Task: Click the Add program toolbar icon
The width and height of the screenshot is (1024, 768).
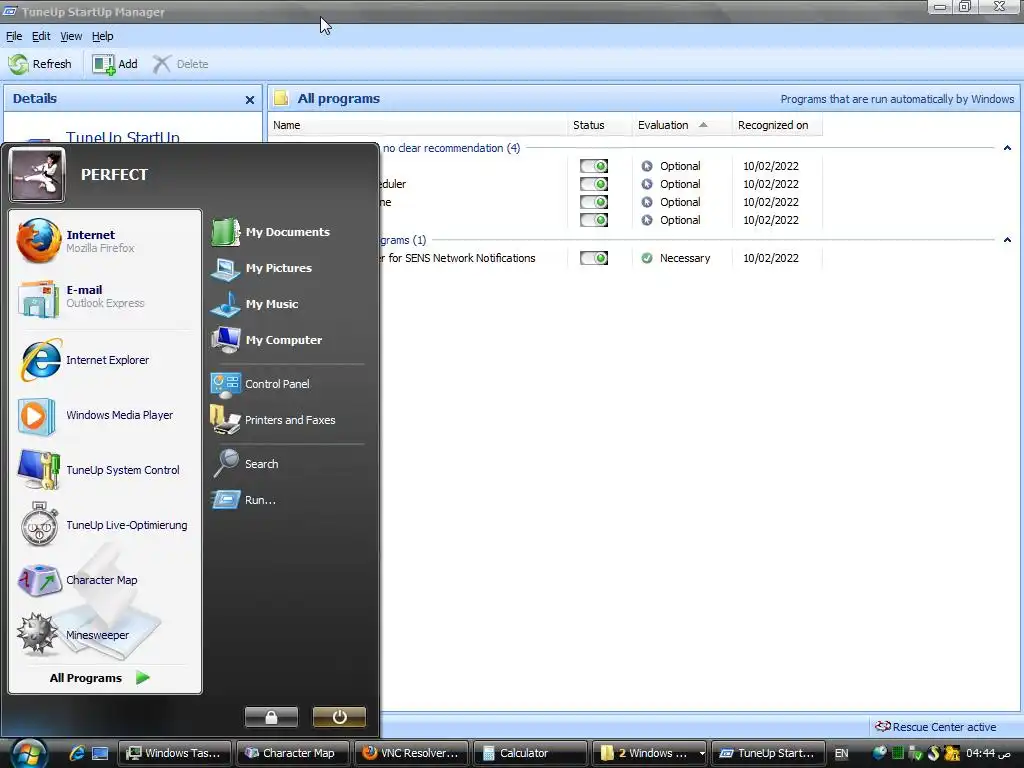Action: click(104, 64)
